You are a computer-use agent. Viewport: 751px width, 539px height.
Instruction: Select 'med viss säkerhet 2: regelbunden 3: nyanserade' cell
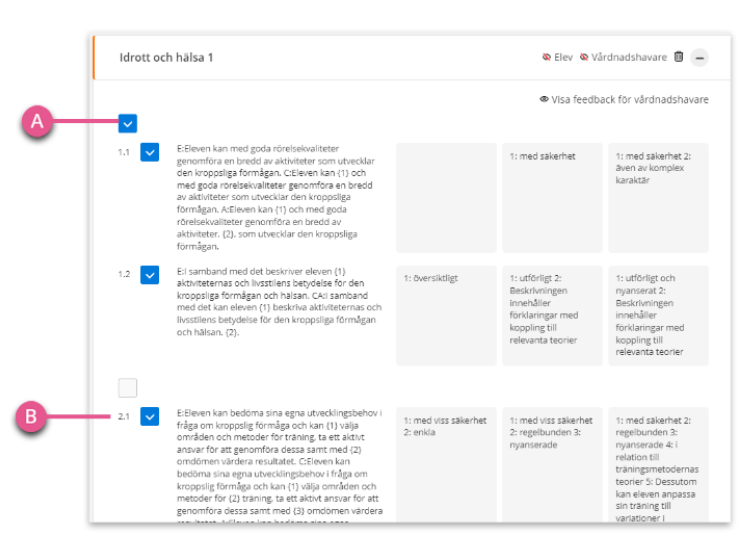(552, 465)
